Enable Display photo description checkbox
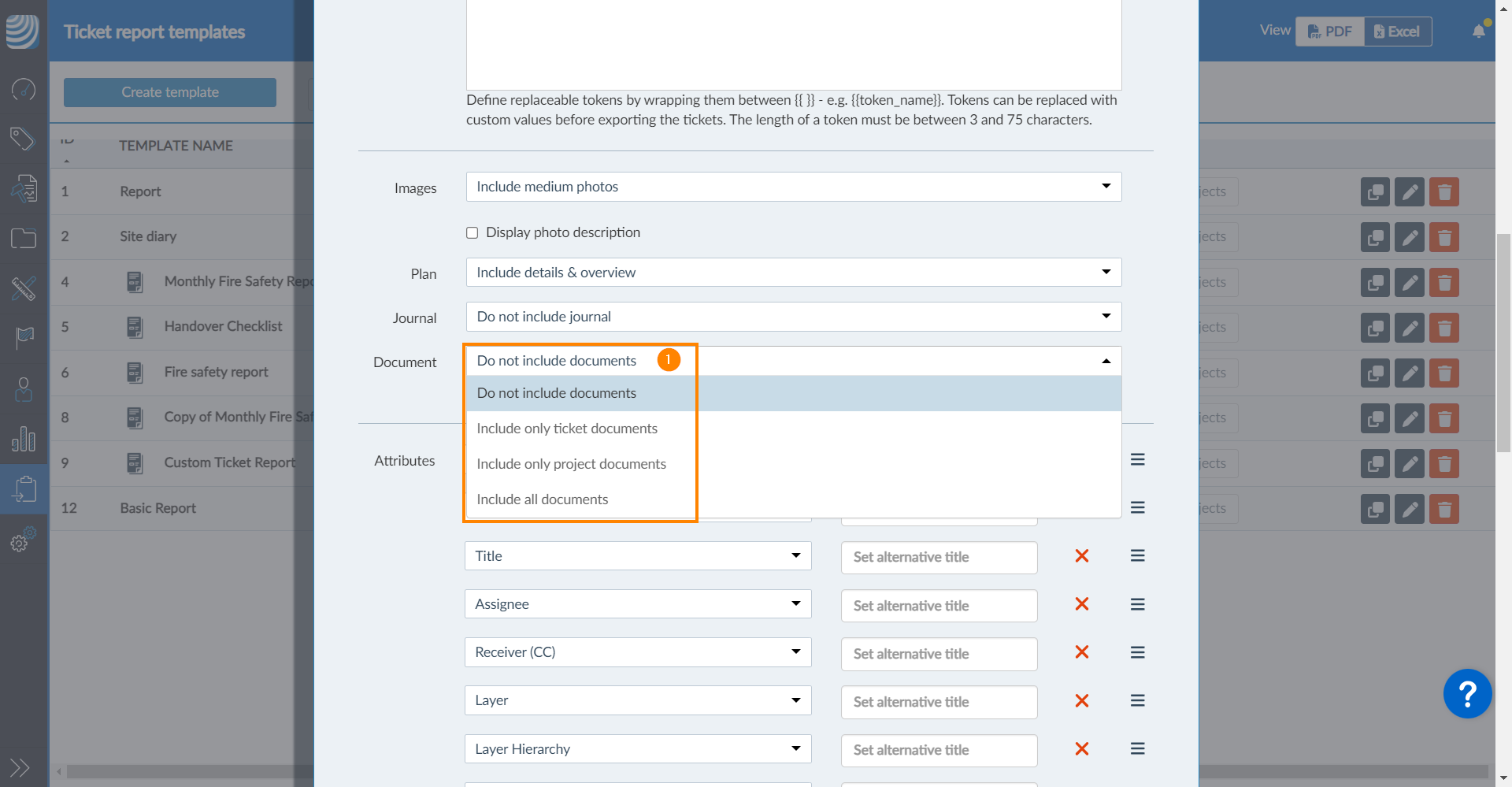The image size is (1512, 787). (472, 233)
